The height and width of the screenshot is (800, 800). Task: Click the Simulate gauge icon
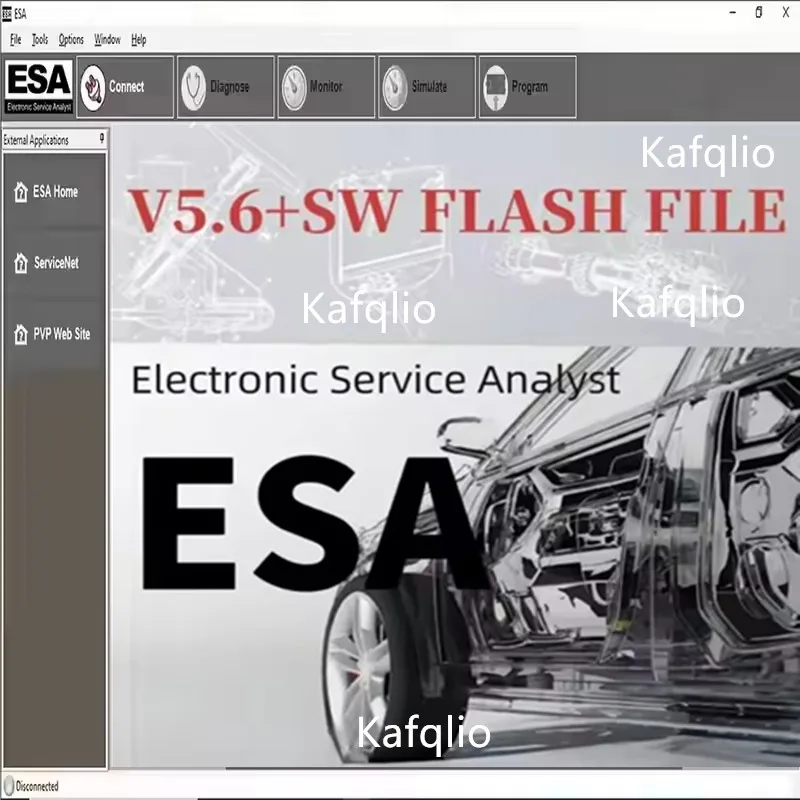point(395,88)
